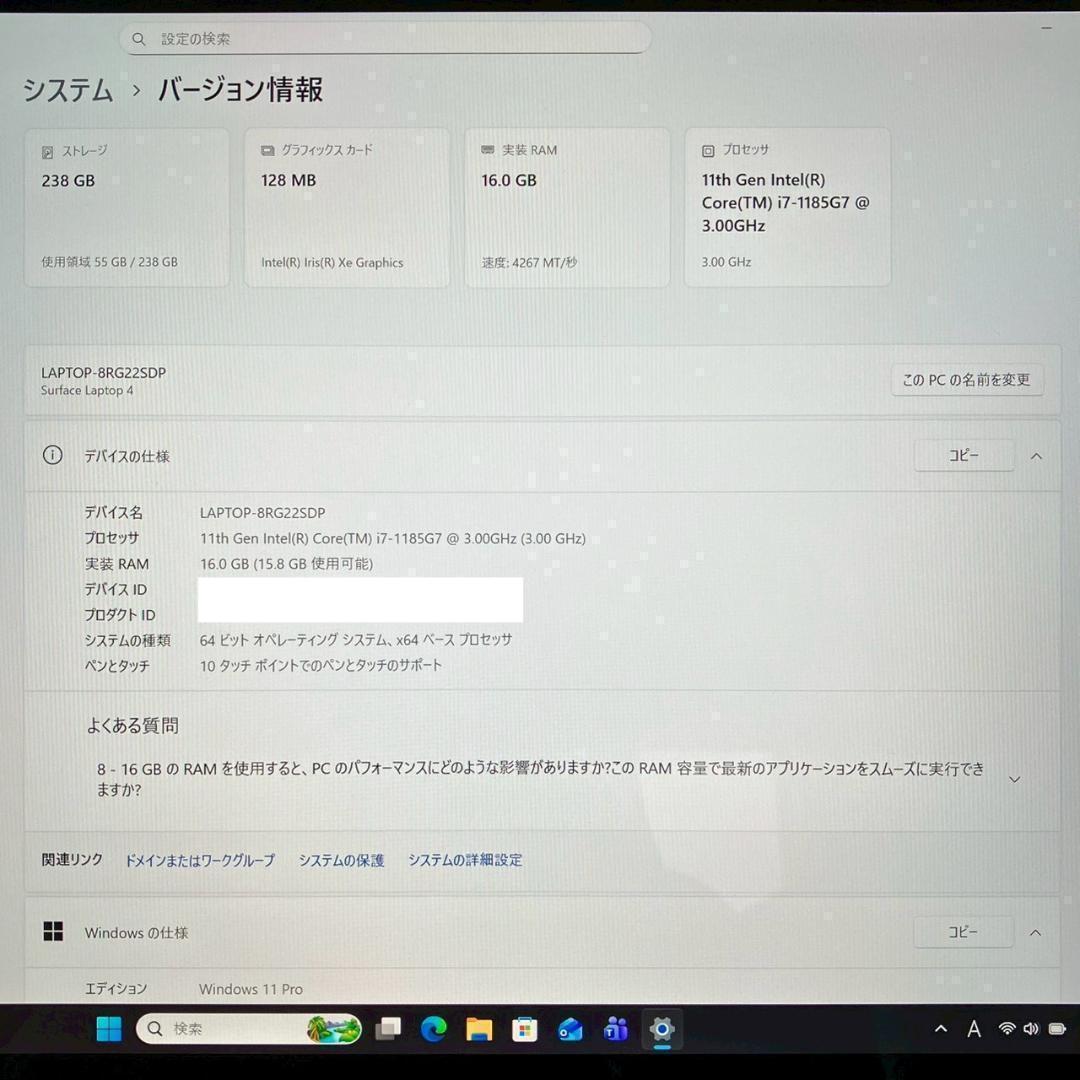Screen dimensions: 1080x1080
Task: Collapse the デバイスの仕様 section
Action: point(1036,455)
